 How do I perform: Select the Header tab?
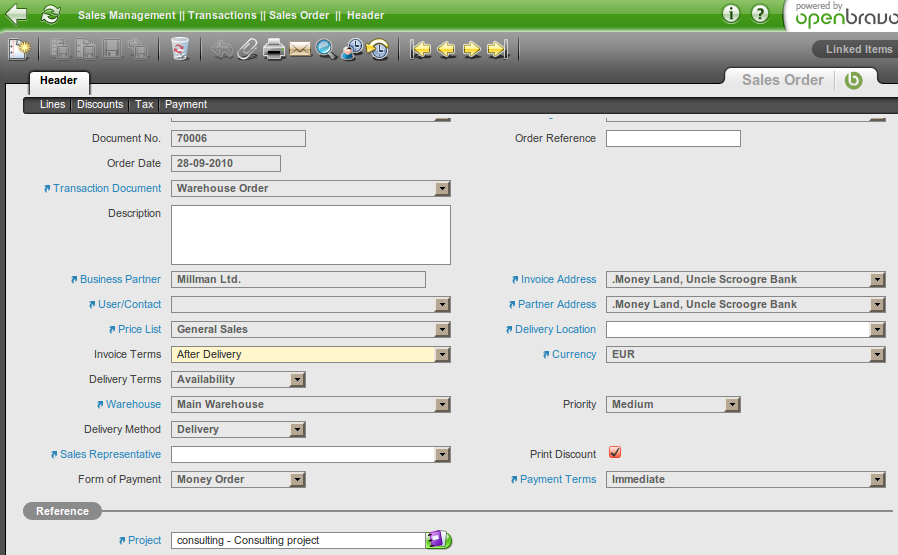pos(59,81)
